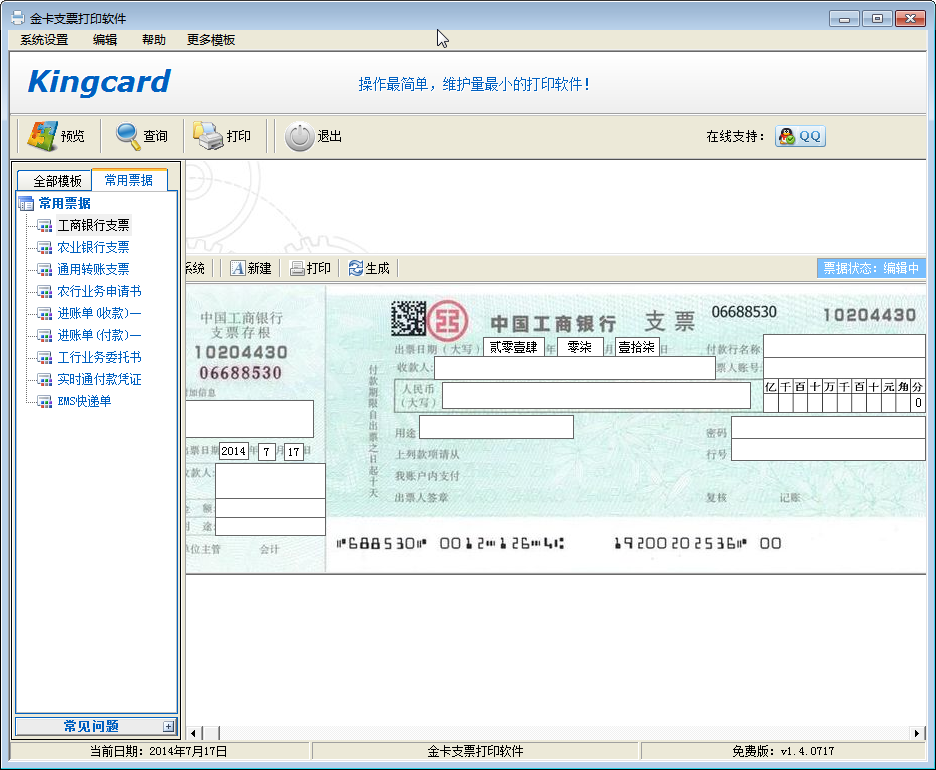Open QQ online support button
This screenshot has width=936, height=770.
[800, 136]
